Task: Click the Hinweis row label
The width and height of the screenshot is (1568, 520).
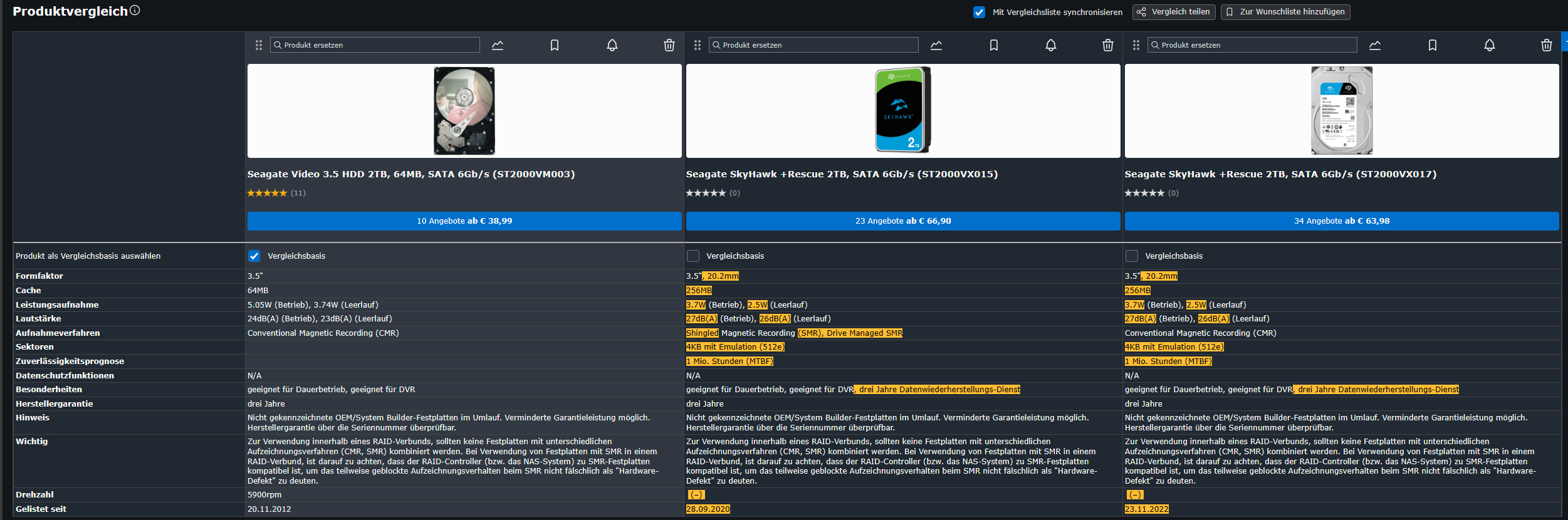Action: [x=33, y=418]
